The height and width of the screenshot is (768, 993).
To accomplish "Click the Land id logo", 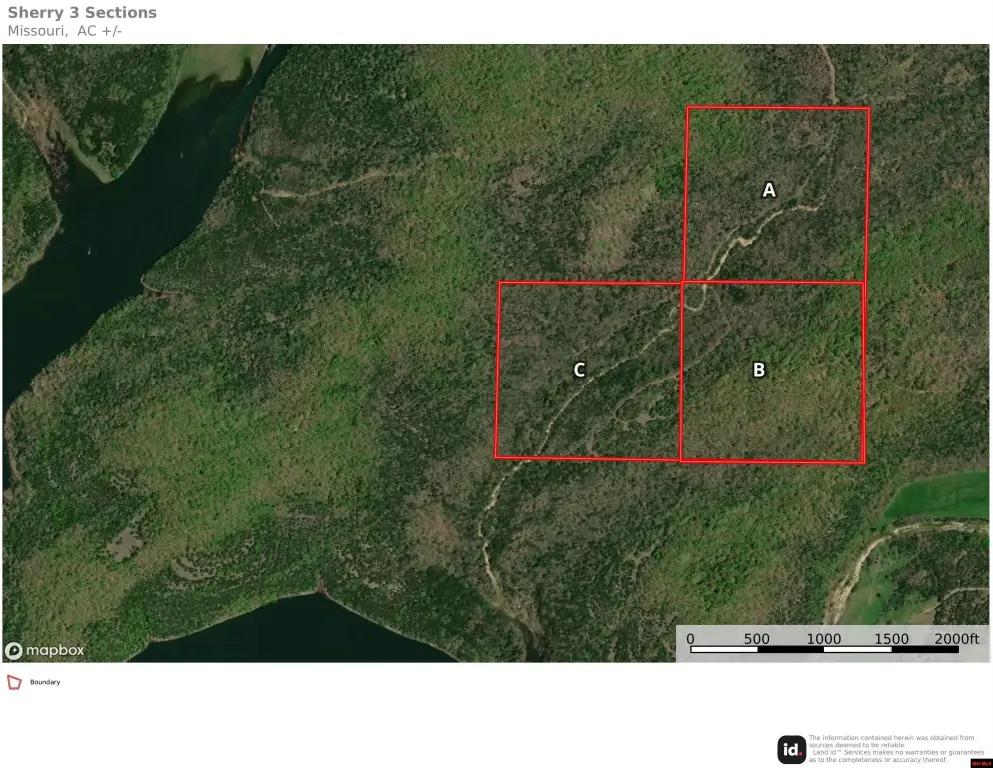I will 791,749.
